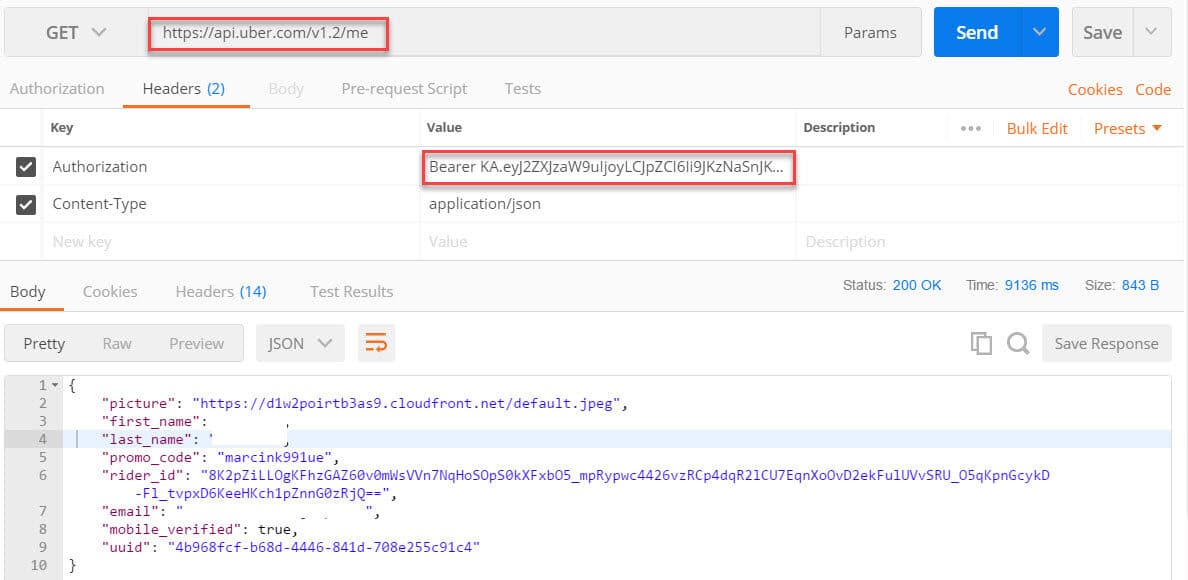Click the Send button

point(976,33)
